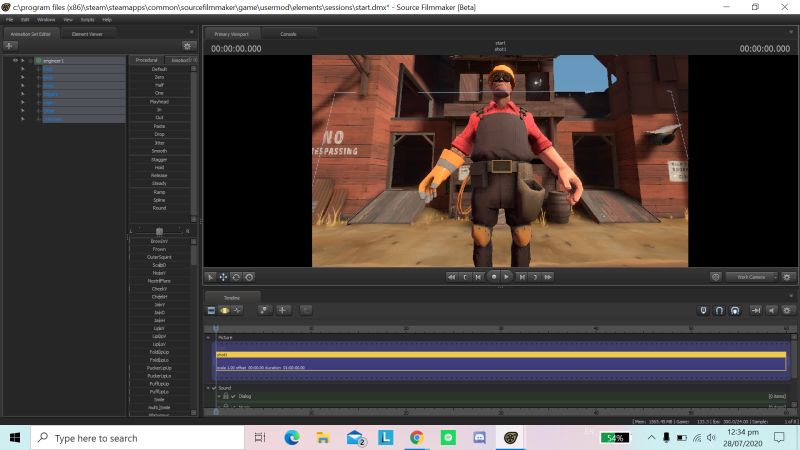
Task: Click the Frown control slider
Action: (159, 249)
